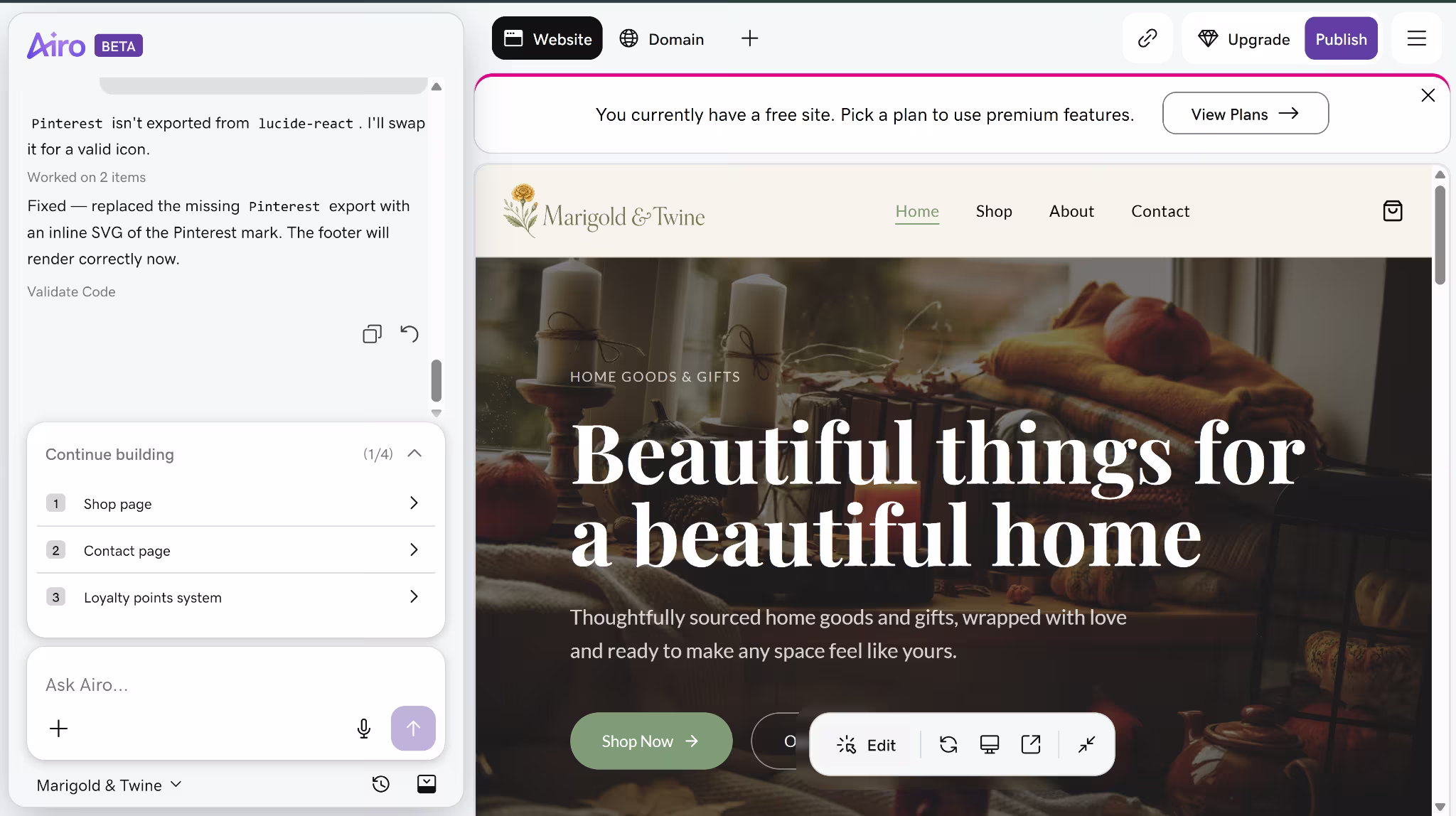Open the hamburger menu icon

[1417, 38]
